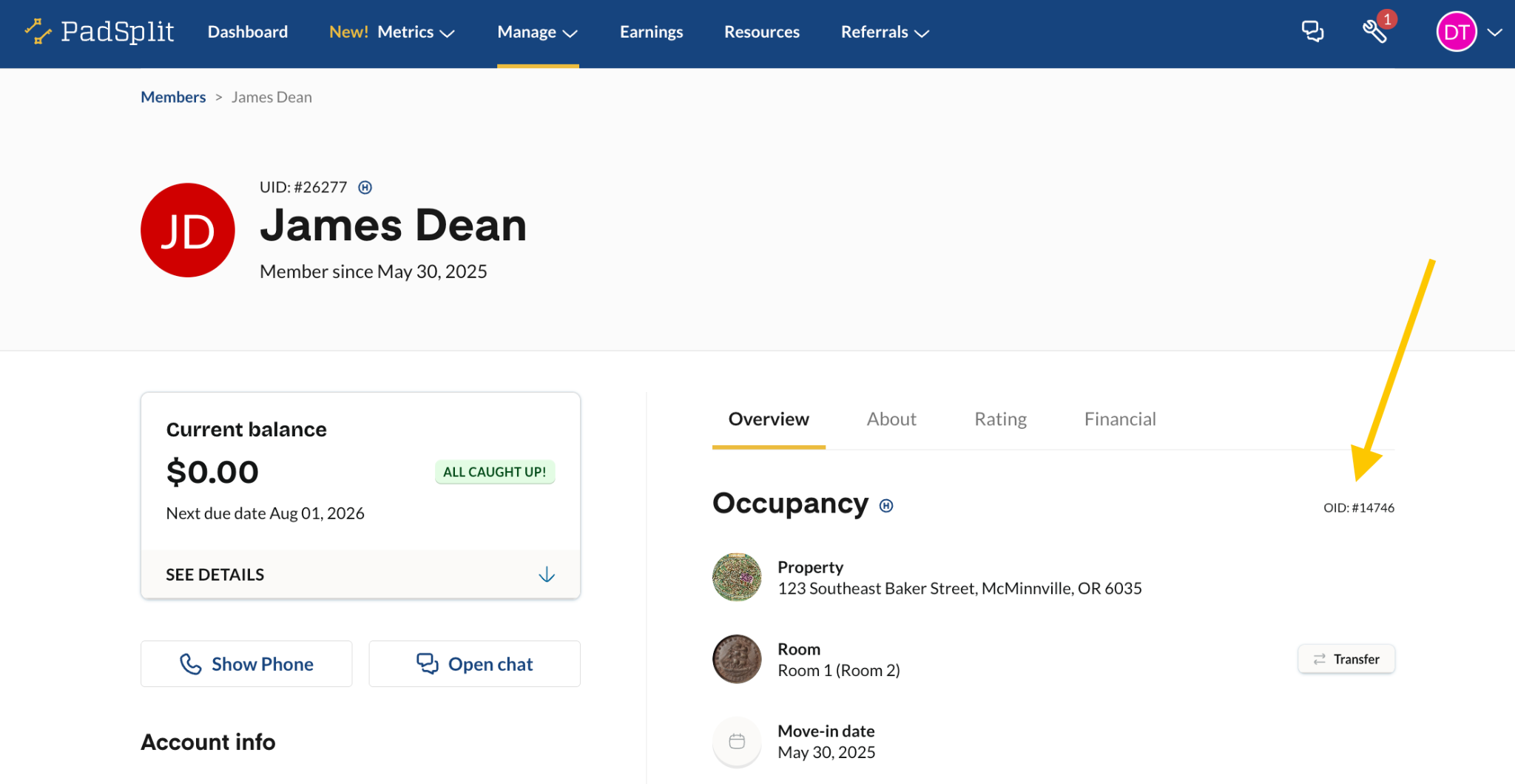Click the OID: #14746 label
The image size is (1515, 784).
click(x=1359, y=508)
